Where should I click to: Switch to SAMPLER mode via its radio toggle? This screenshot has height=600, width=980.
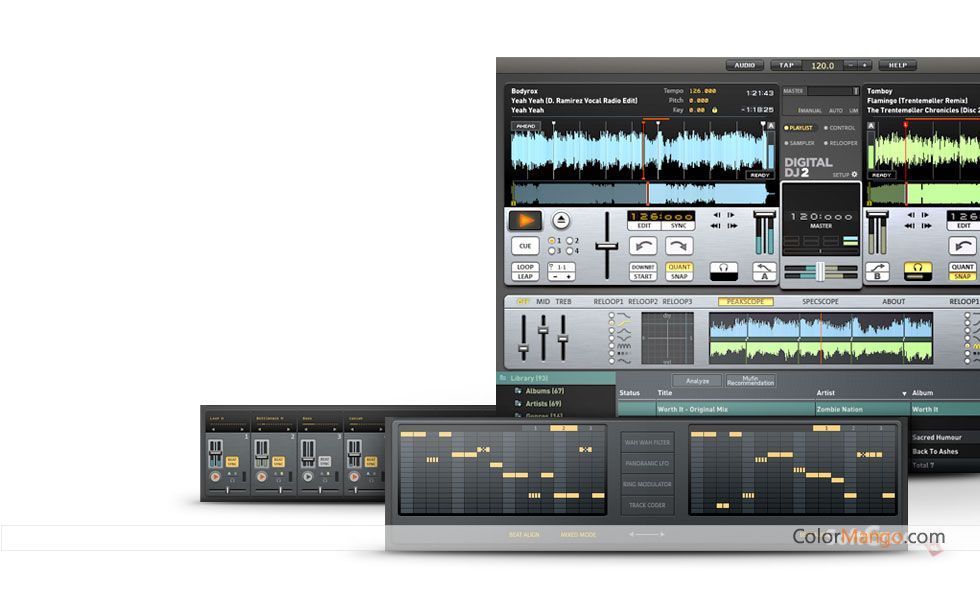point(788,144)
